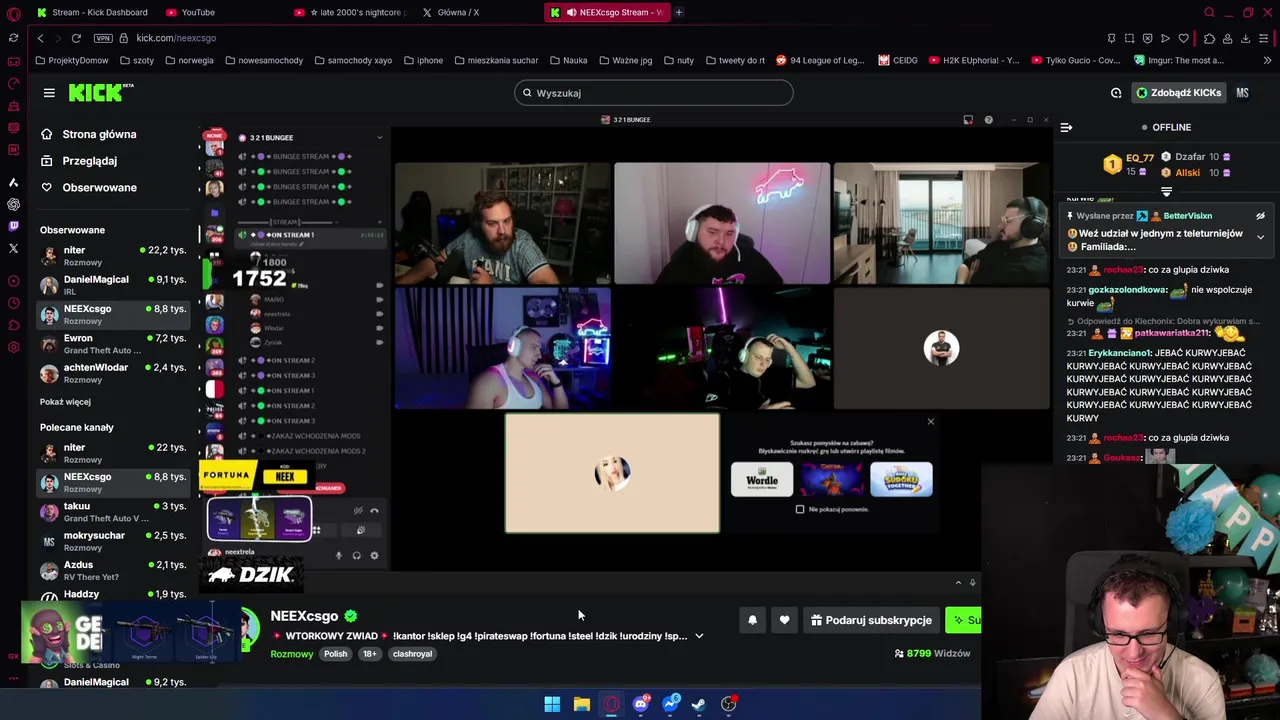This screenshot has width=1280, height=720.
Task: Toggle Discord headphones deafen icon
Action: tap(356, 555)
